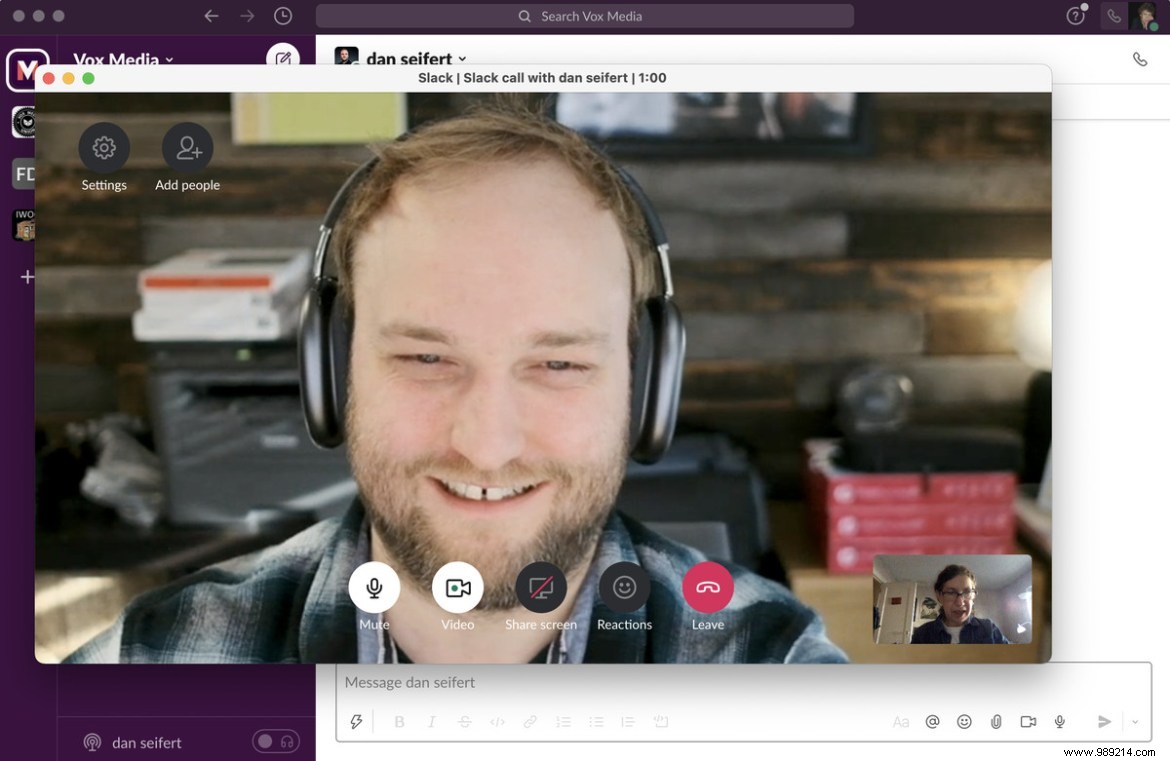The width and height of the screenshot is (1170, 761).
Task: Leave the call with dan seifert
Action: click(x=707, y=588)
